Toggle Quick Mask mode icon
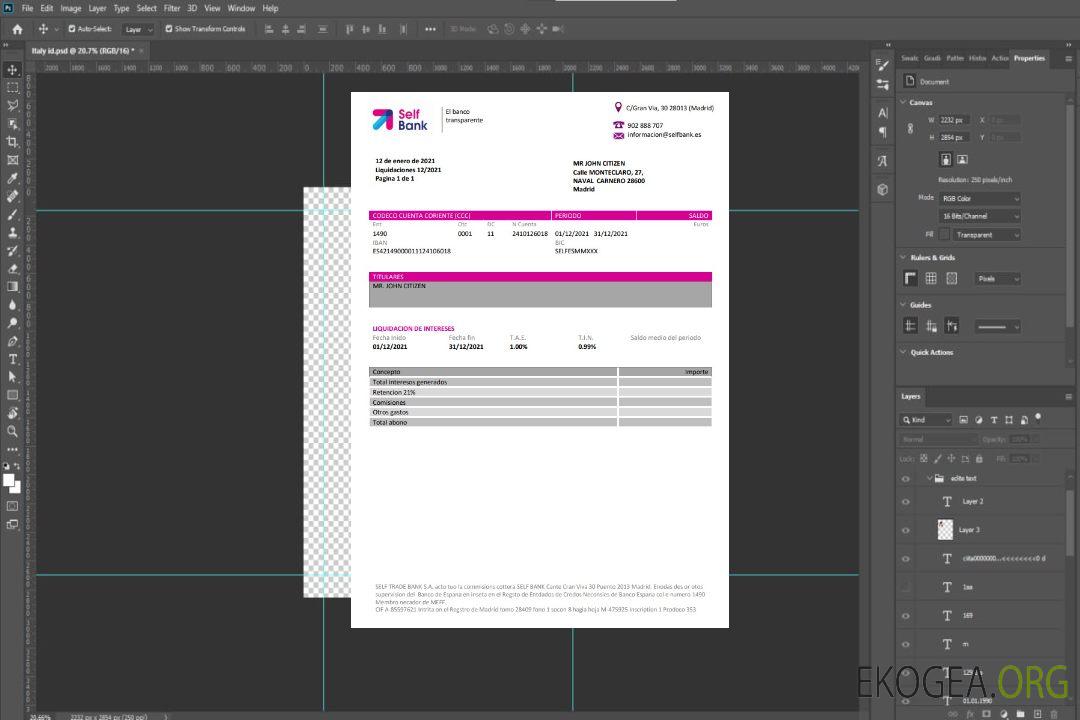1080x720 pixels. (x=12, y=506)
